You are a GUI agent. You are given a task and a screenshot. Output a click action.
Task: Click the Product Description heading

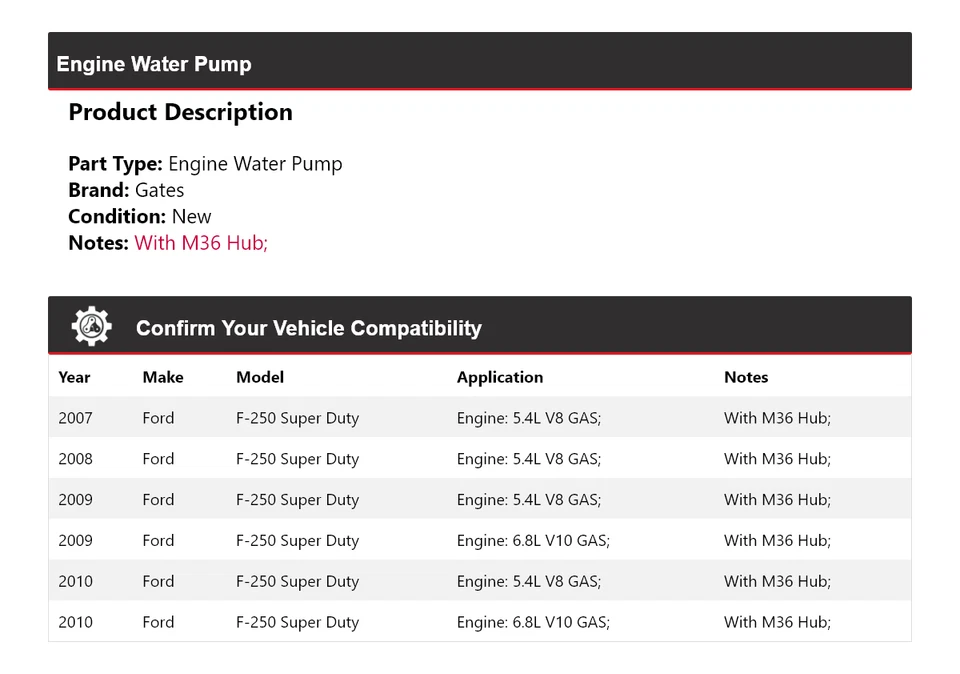point(180,112)
